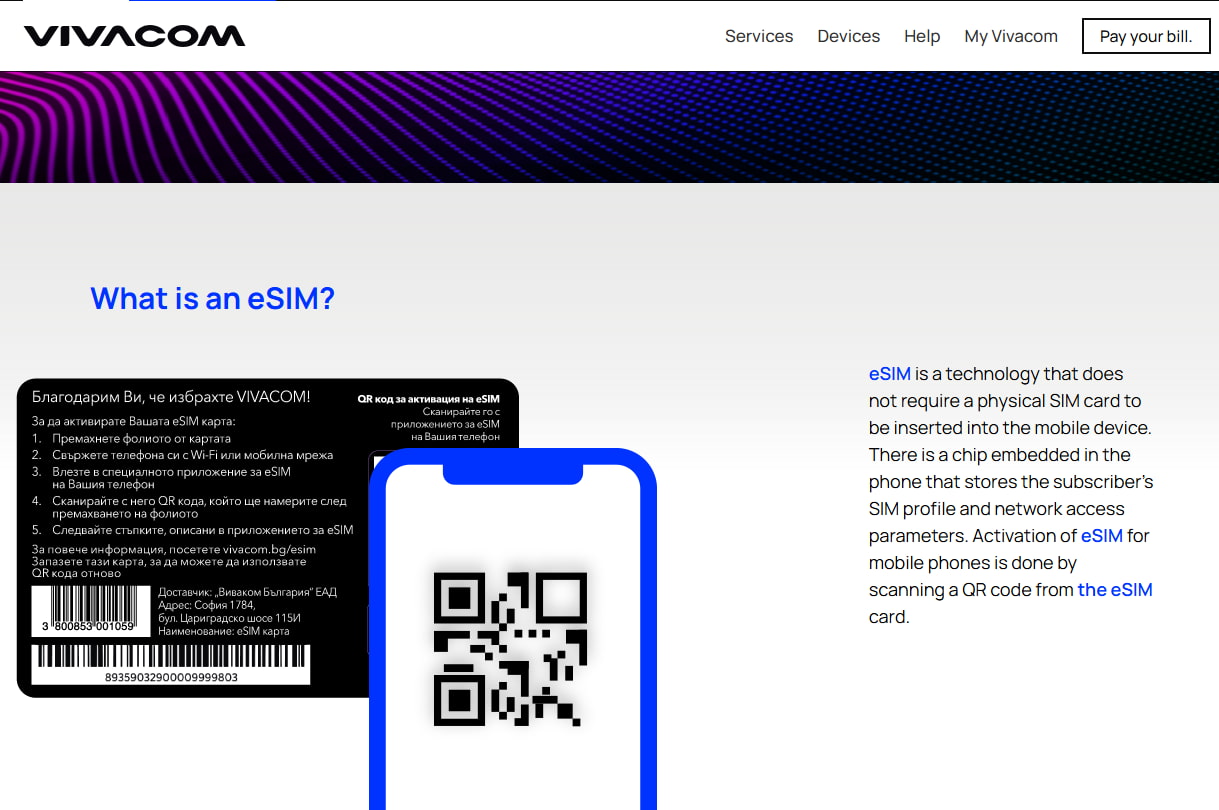Click the eSIM link after 'Activation of'
The width and height of the screenshot is (1219, 810).
1101,536
